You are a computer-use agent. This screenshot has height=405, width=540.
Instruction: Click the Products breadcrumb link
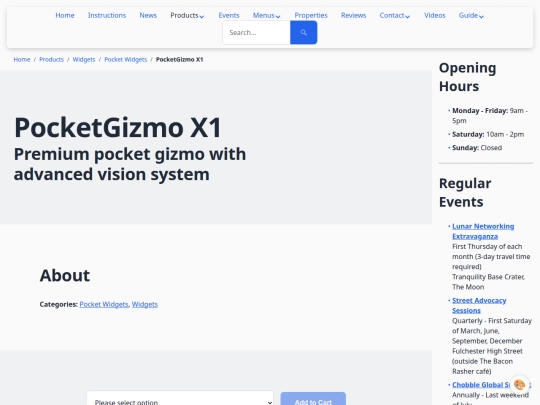[51, 59]
